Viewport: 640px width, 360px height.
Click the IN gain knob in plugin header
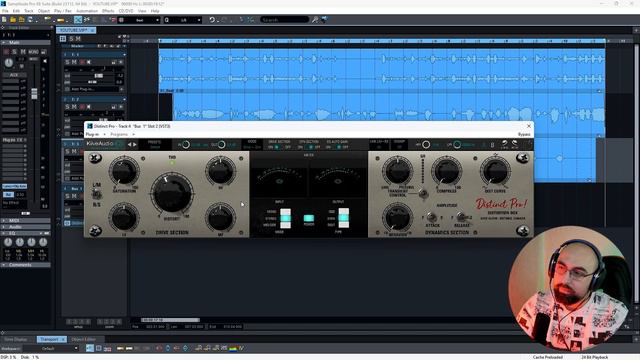pos(186,144)
